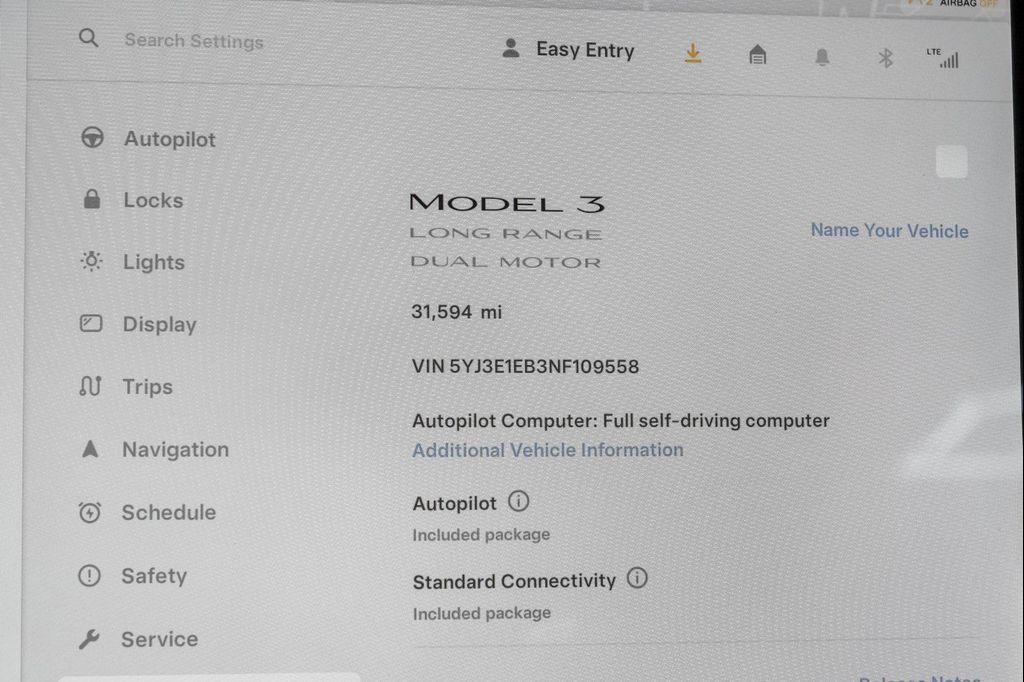Open Service settings with wrench icon

138,639
